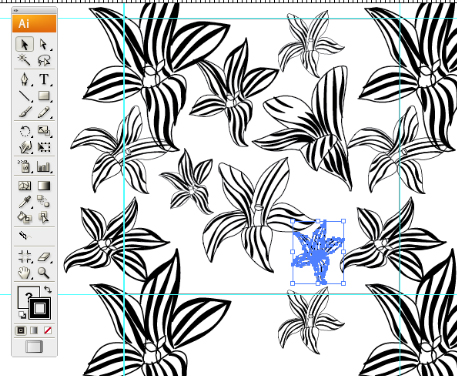Image resolution: width=457 pixels, height=376 pixels.
Task: Select the Direct Selection (white arrow) tool
Action: (x=44, y=44)
